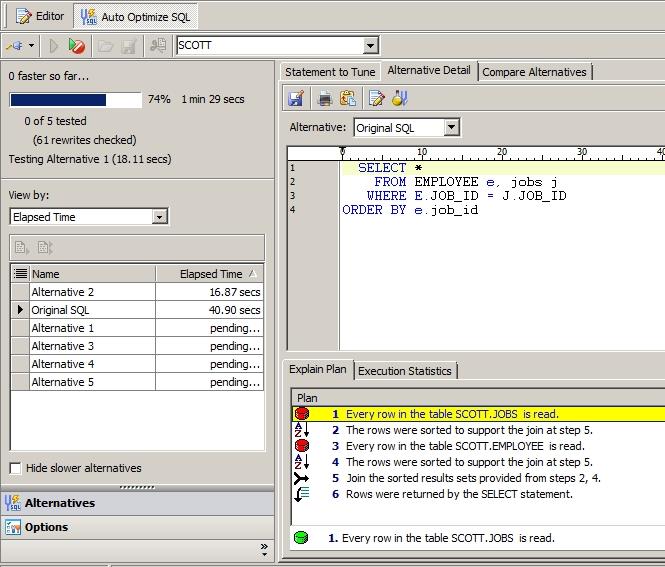Click the join icon at plan step 5
Viewport: 665px width, 567px height.
pyautogui.click(x=302, y=478)
